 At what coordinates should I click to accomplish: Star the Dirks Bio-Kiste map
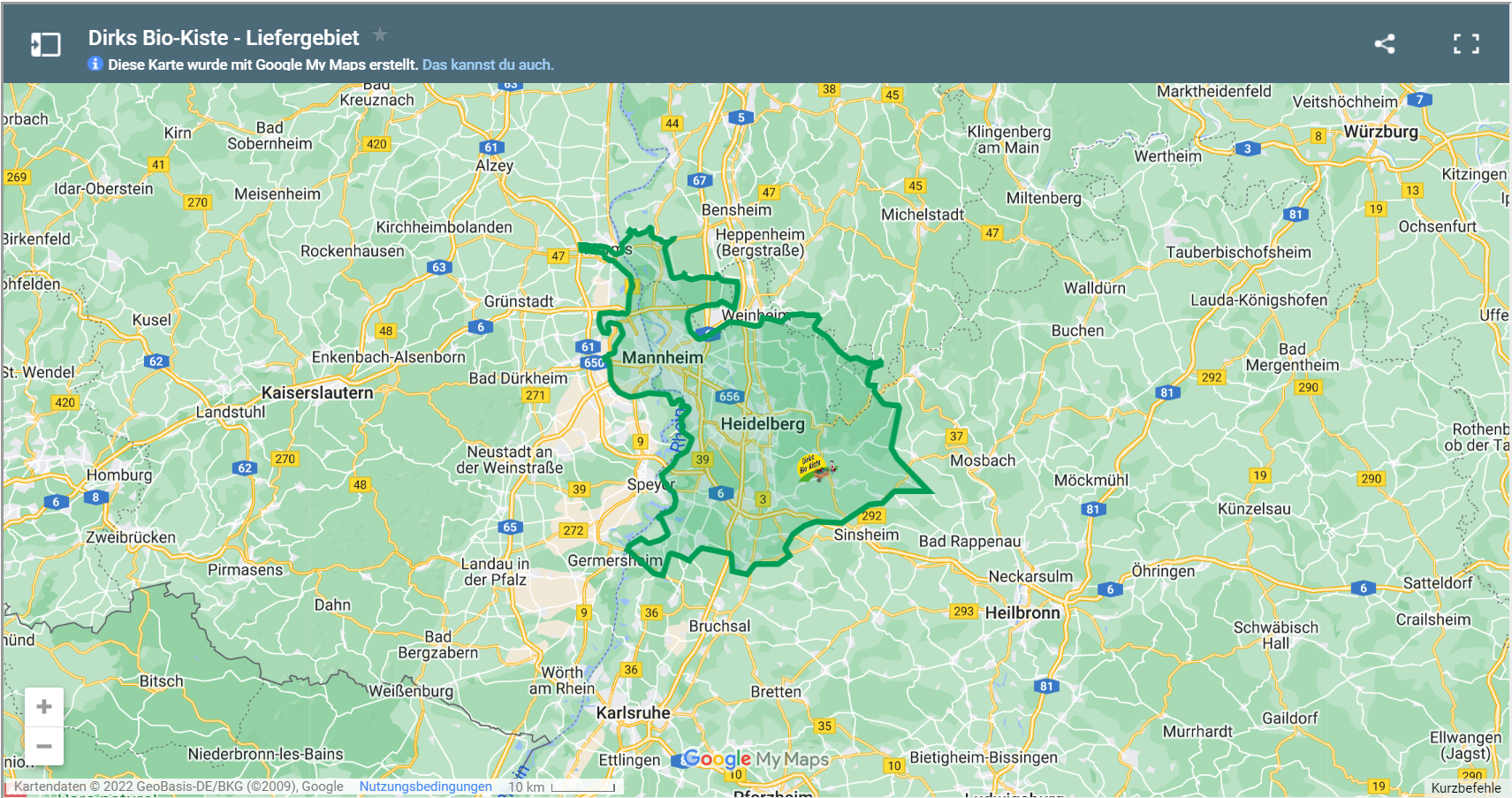pyautogui.click(x=380, y=35)
